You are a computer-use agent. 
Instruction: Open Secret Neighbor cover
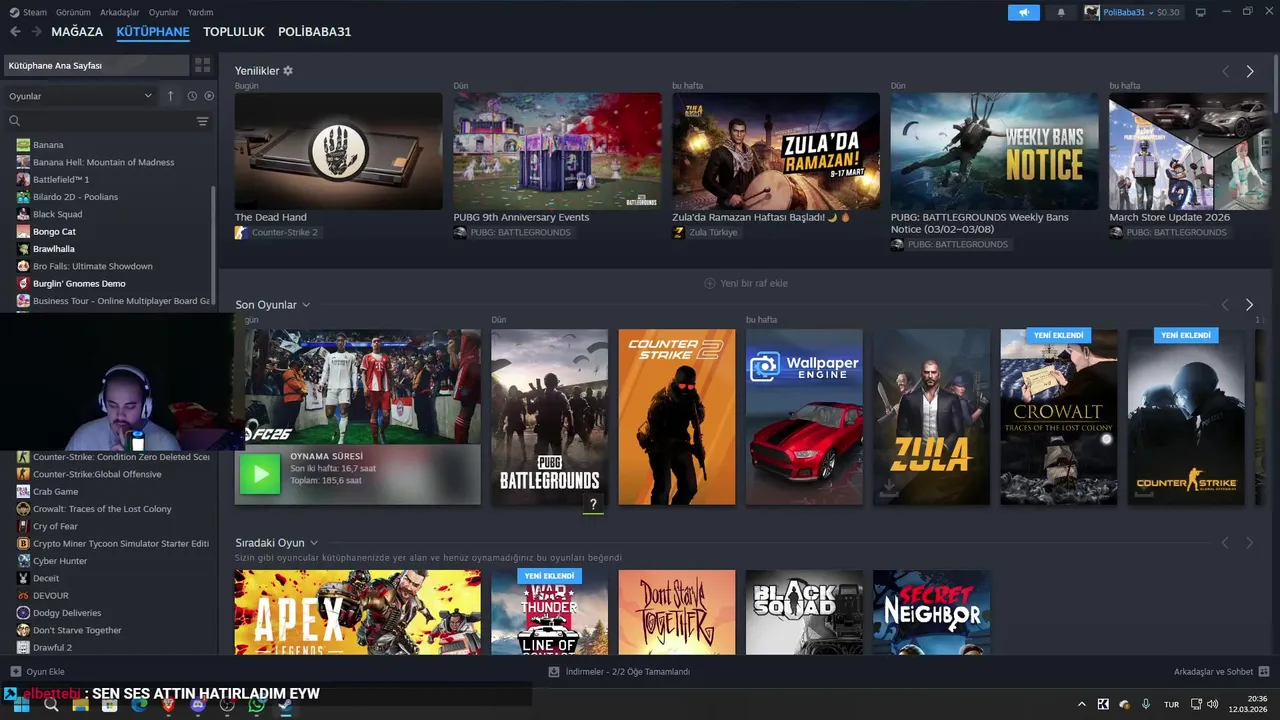click(x=932, y=612)
